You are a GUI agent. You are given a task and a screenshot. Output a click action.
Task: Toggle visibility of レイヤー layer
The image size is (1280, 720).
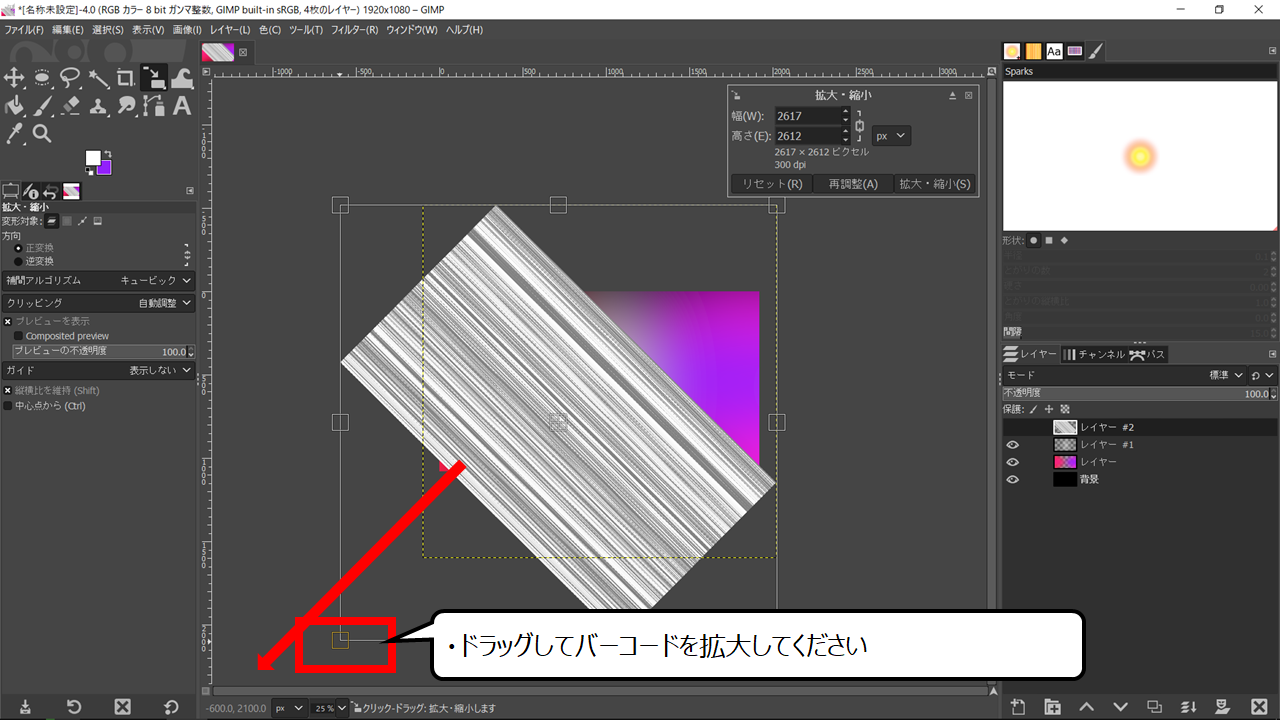point(1012,462)
